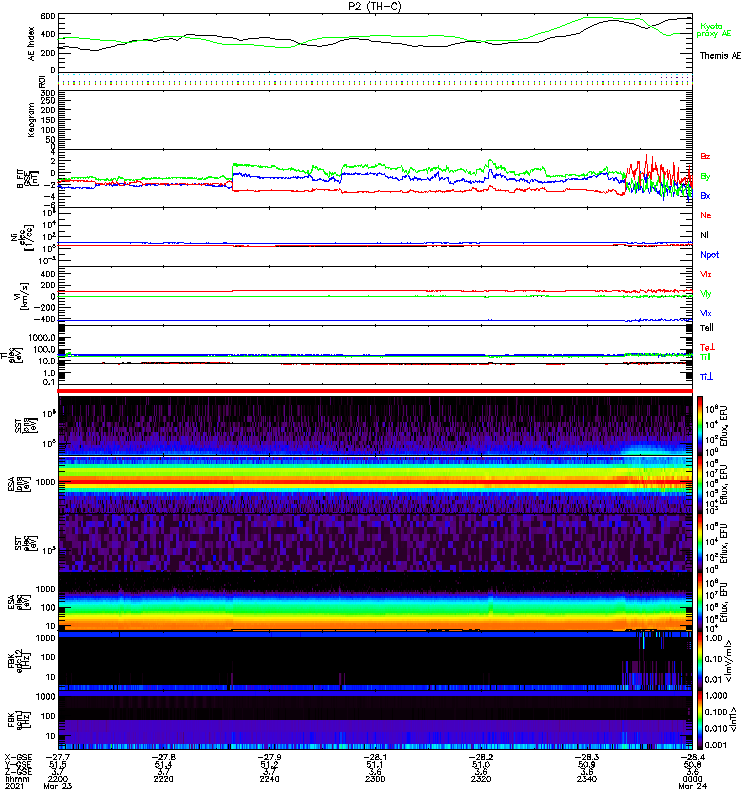The width and height of the screenshot is (750, 800).
Task: Select the "Themis AE" legend label
Action: [720, 56]
